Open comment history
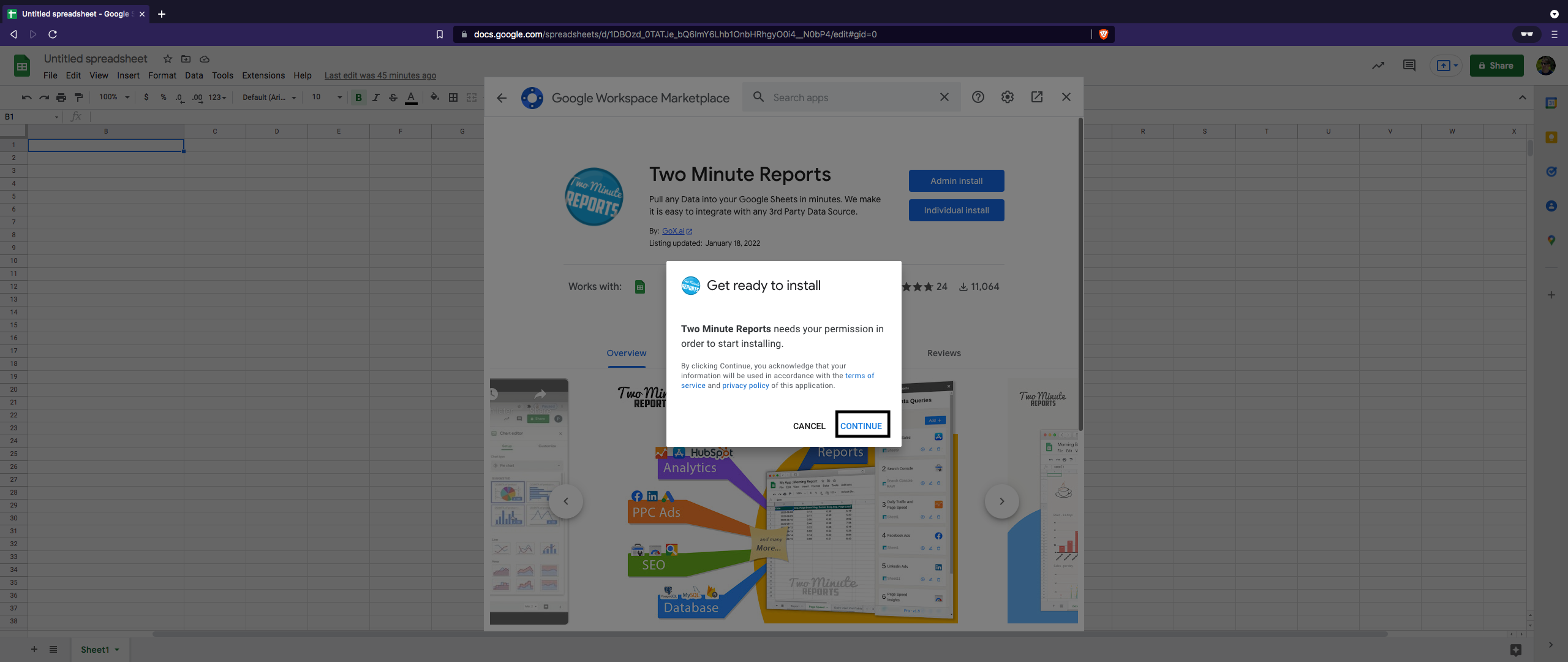 tap(1409, 66)
